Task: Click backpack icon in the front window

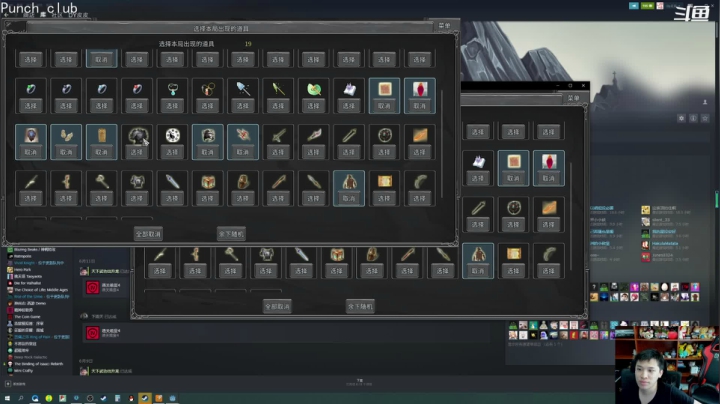Action: coord(243,182)
